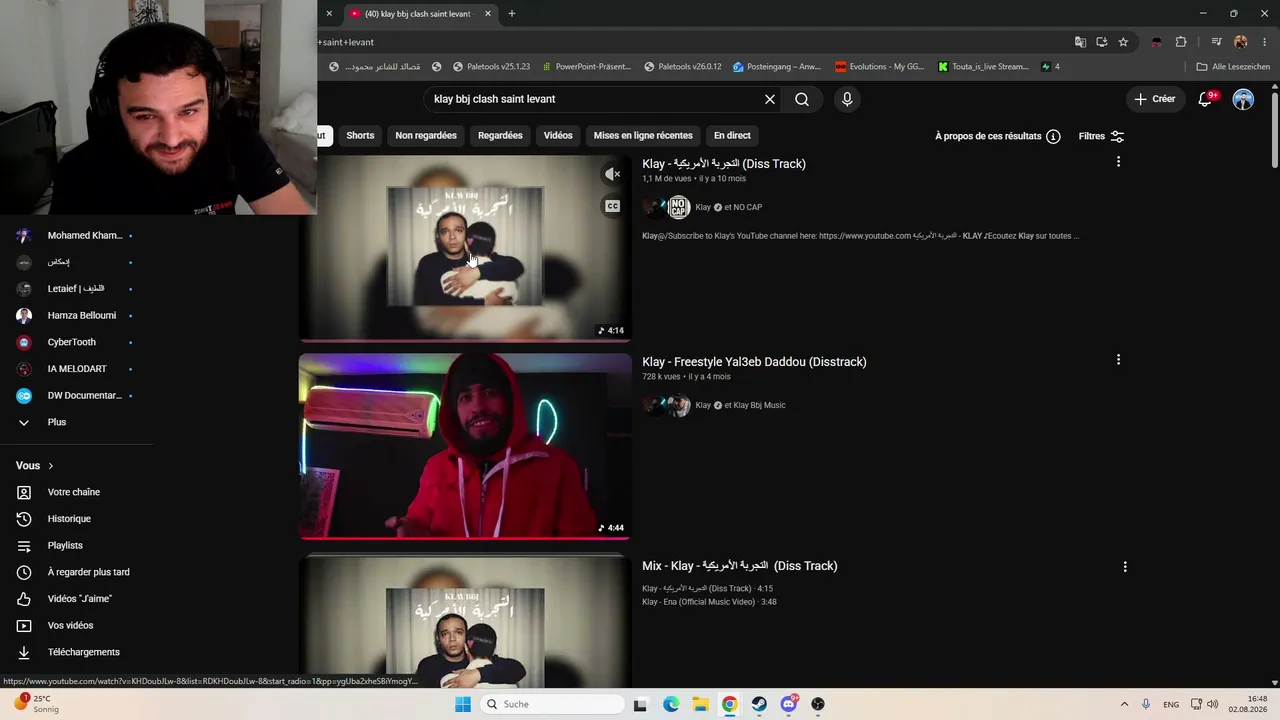
Task: Open options menu for Klay Diss Track video
Action: coord(1118,162)
